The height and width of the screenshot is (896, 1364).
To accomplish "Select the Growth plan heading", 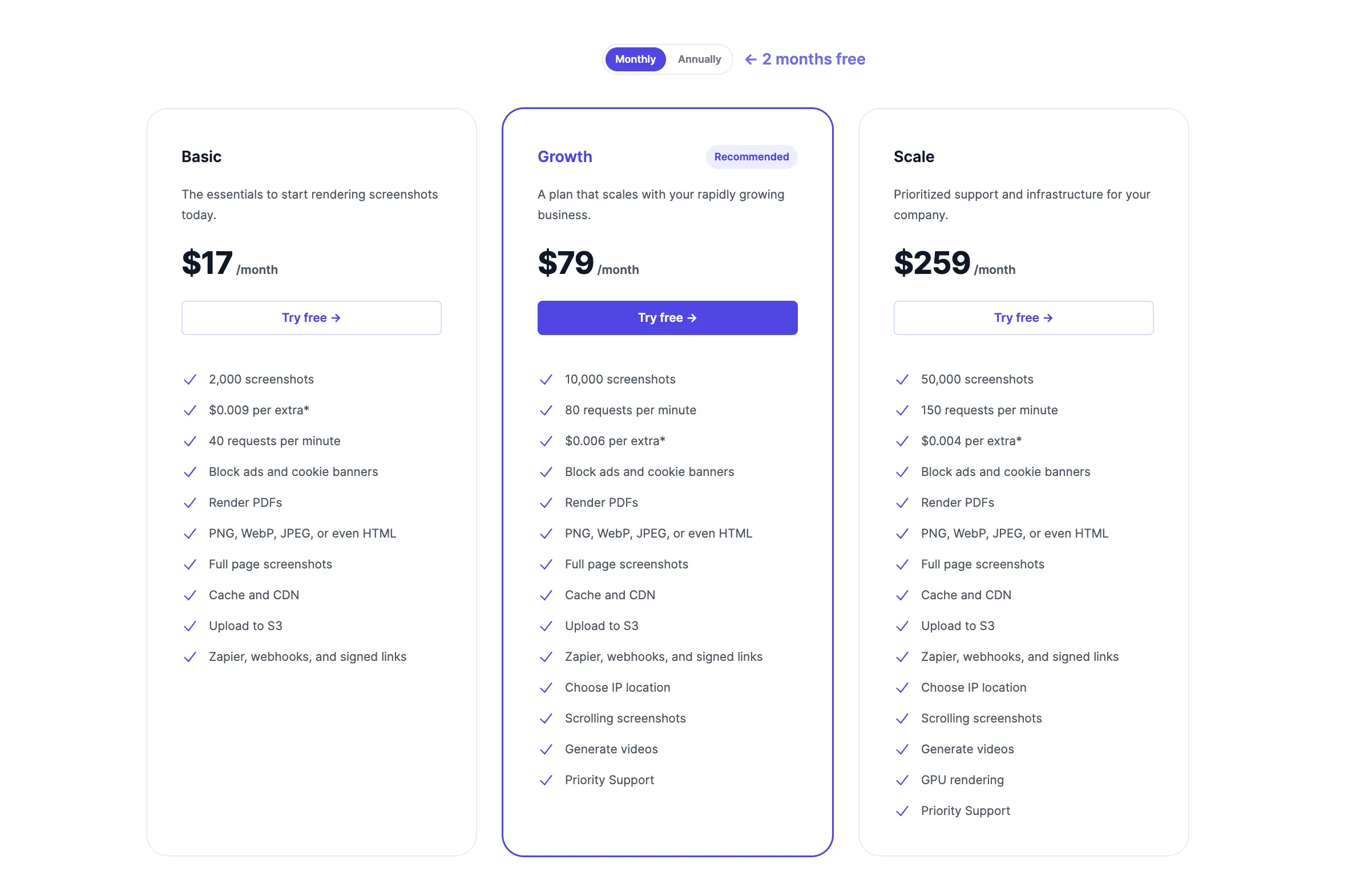I will [x=565, y=156].
